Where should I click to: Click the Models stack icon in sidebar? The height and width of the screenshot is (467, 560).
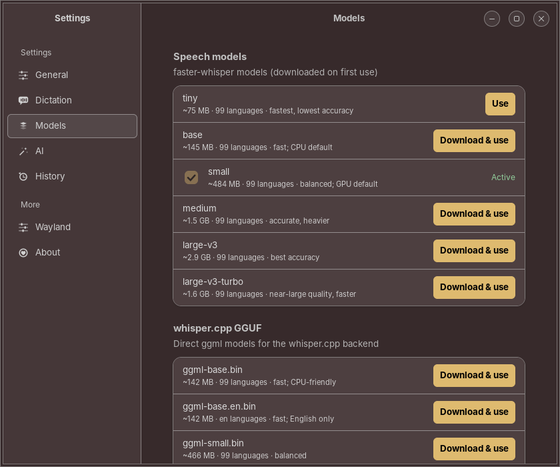23,126
